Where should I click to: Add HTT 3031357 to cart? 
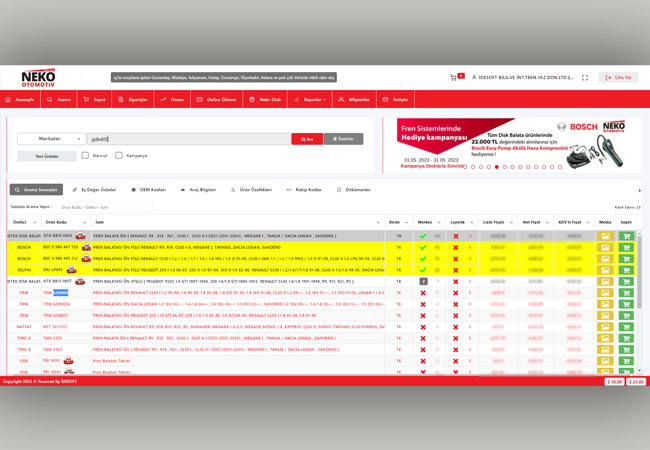[626, 327]
